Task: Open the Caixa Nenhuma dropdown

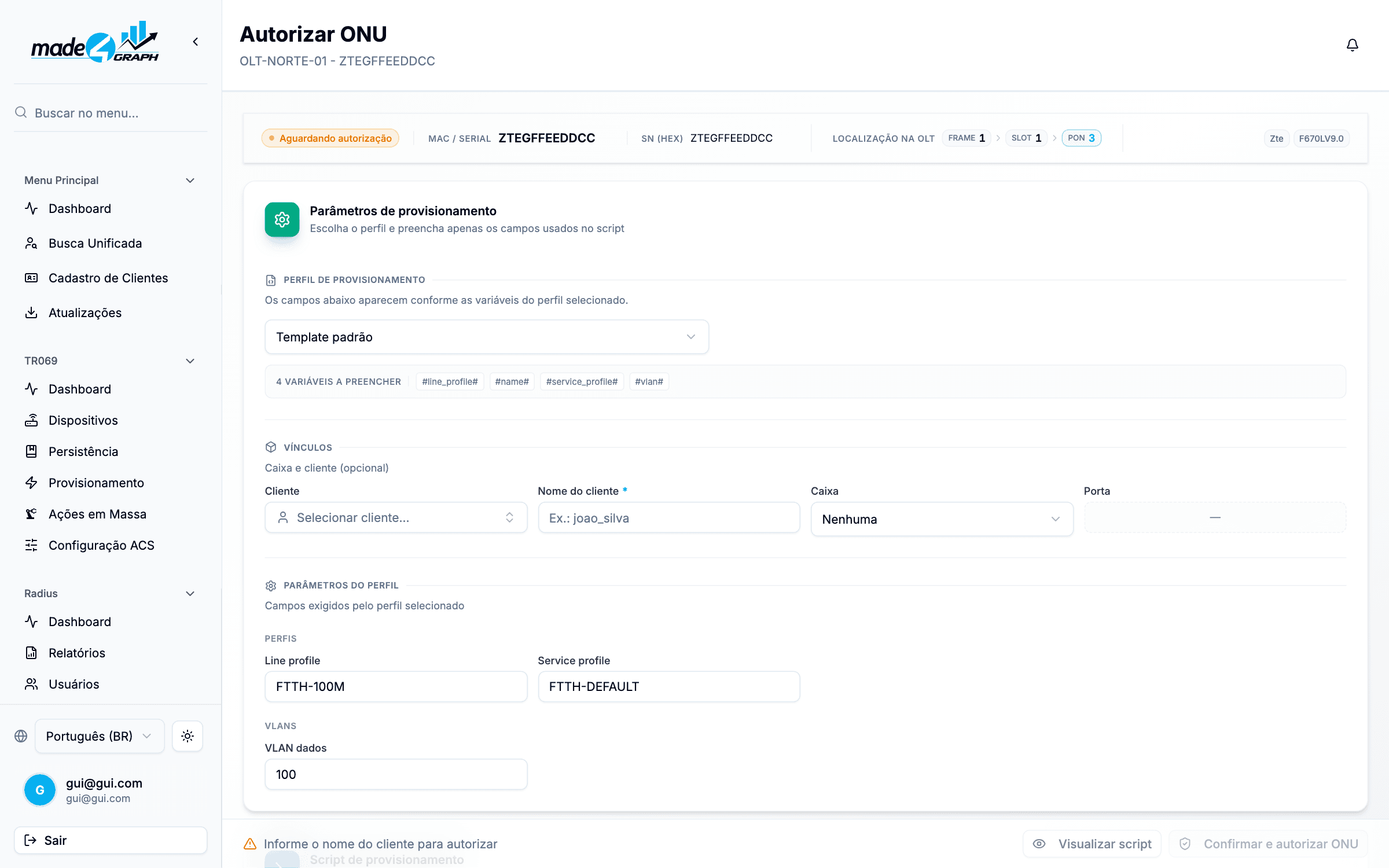Action: point(942,519)
